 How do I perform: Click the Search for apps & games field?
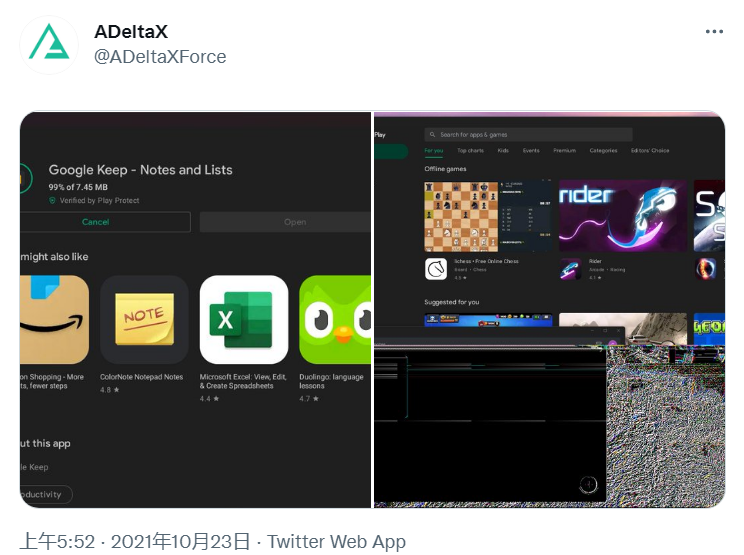click(528, 135)
